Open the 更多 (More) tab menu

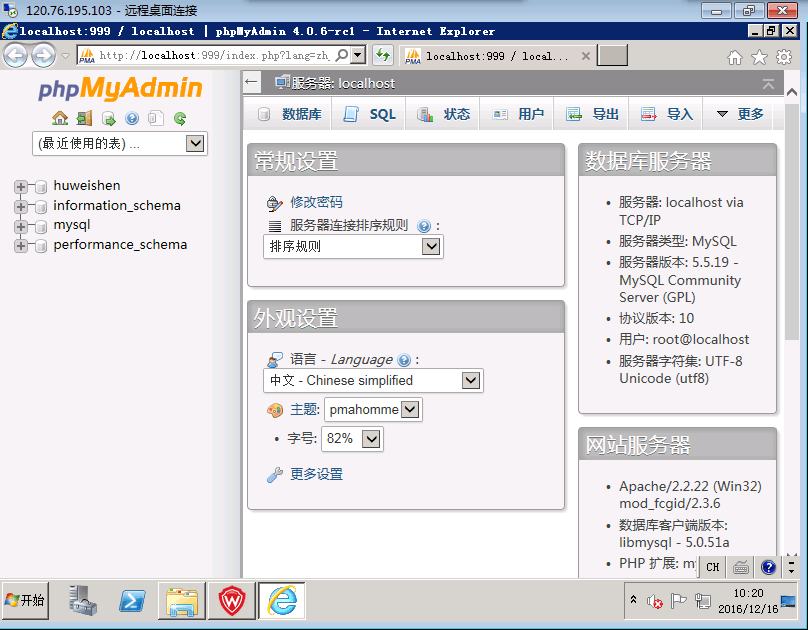(x=740, y=114)
